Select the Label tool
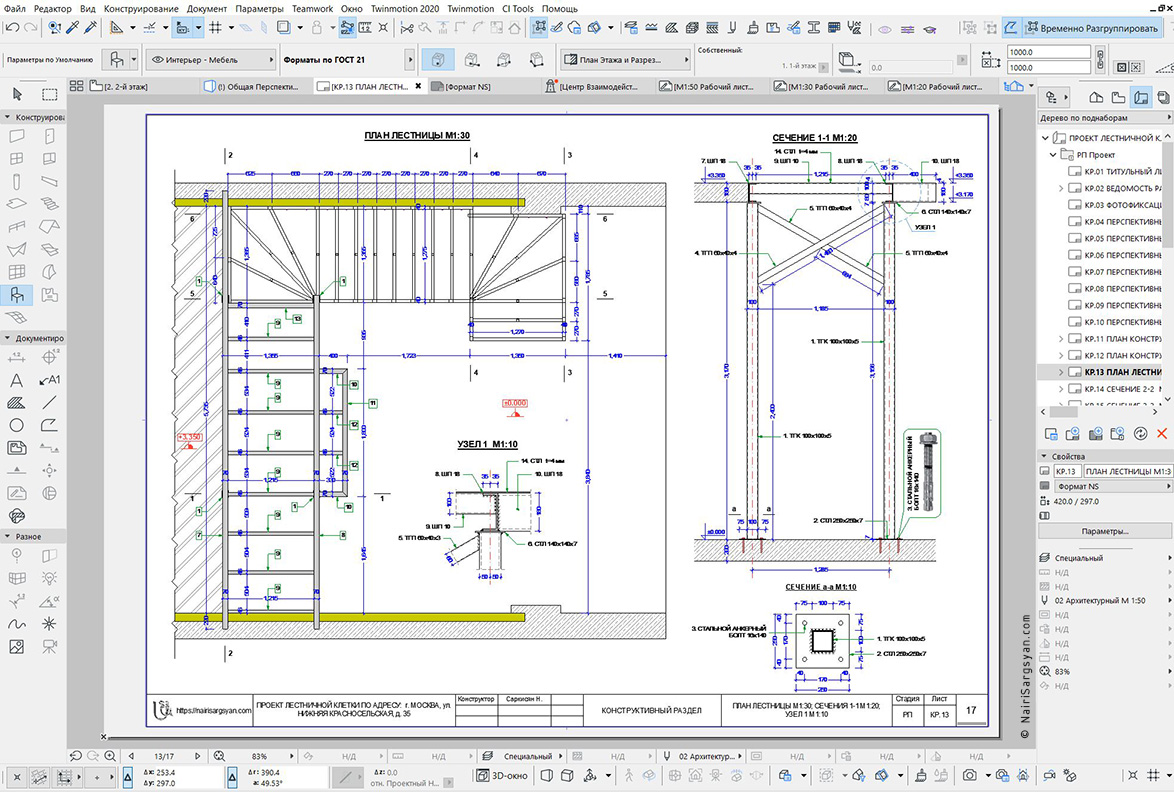 tap(49, 380)
